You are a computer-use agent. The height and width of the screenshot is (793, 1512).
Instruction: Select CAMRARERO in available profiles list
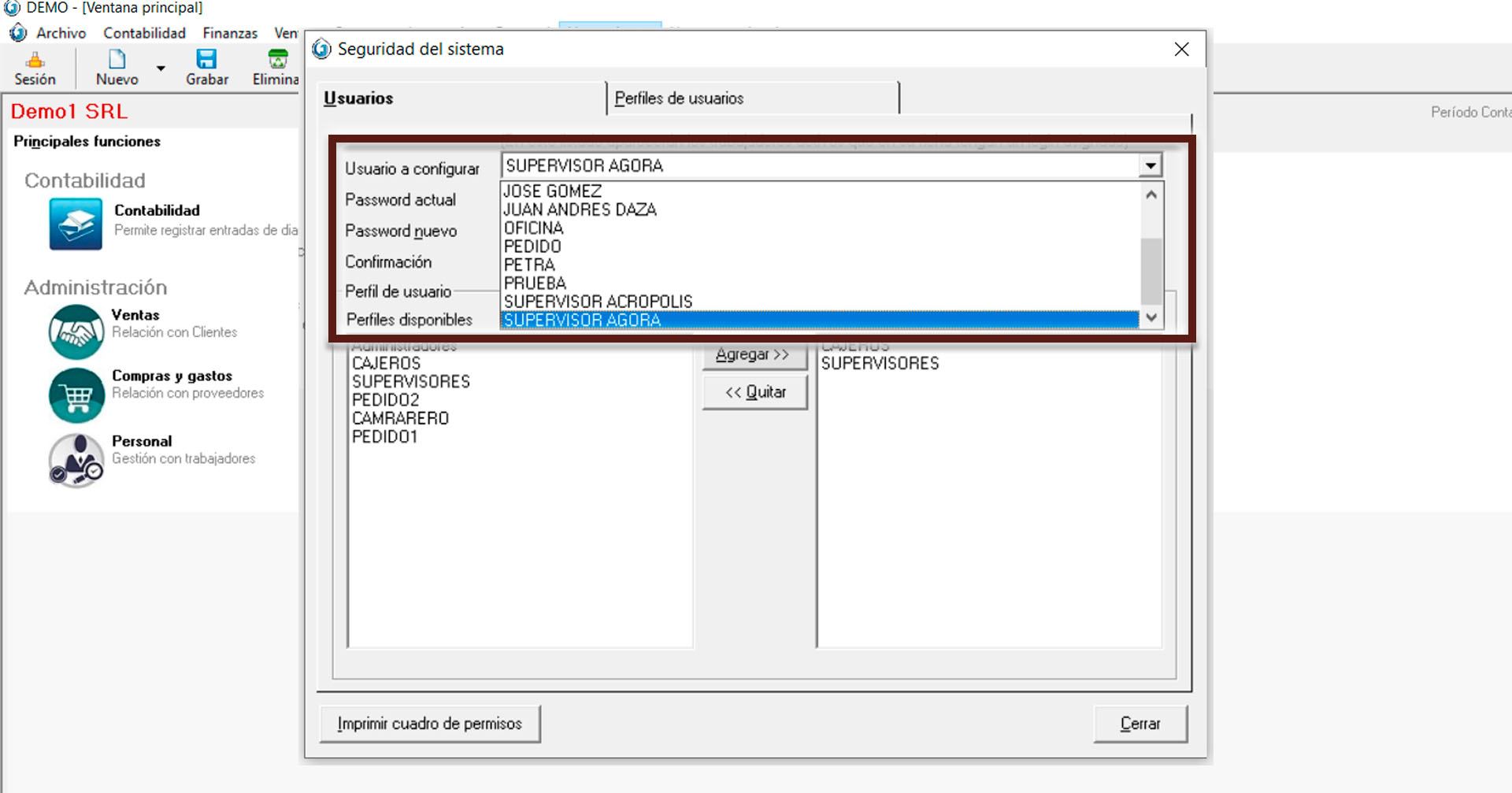coord(400,418)
